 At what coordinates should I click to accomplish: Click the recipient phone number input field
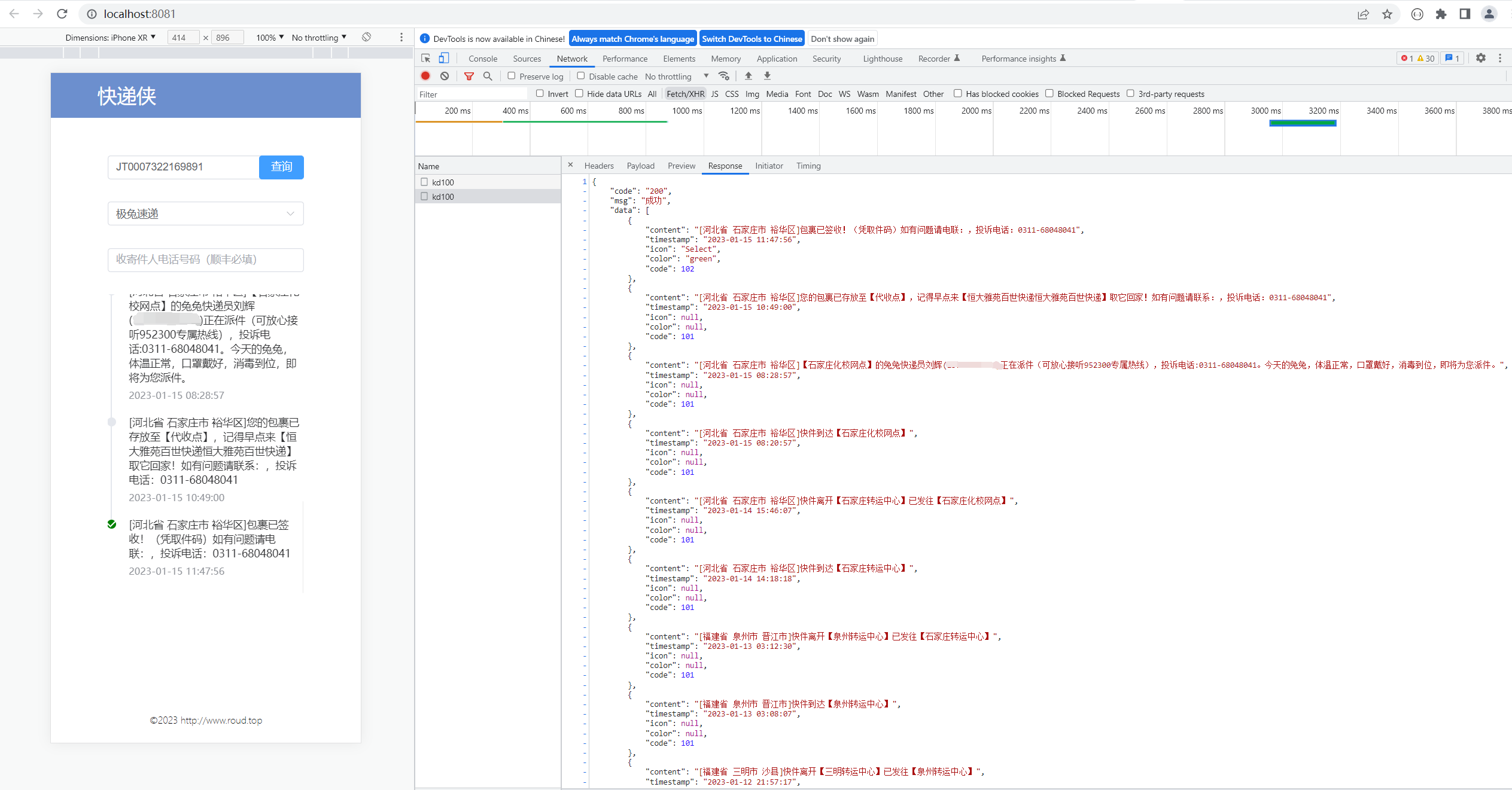tap(205, 260)
